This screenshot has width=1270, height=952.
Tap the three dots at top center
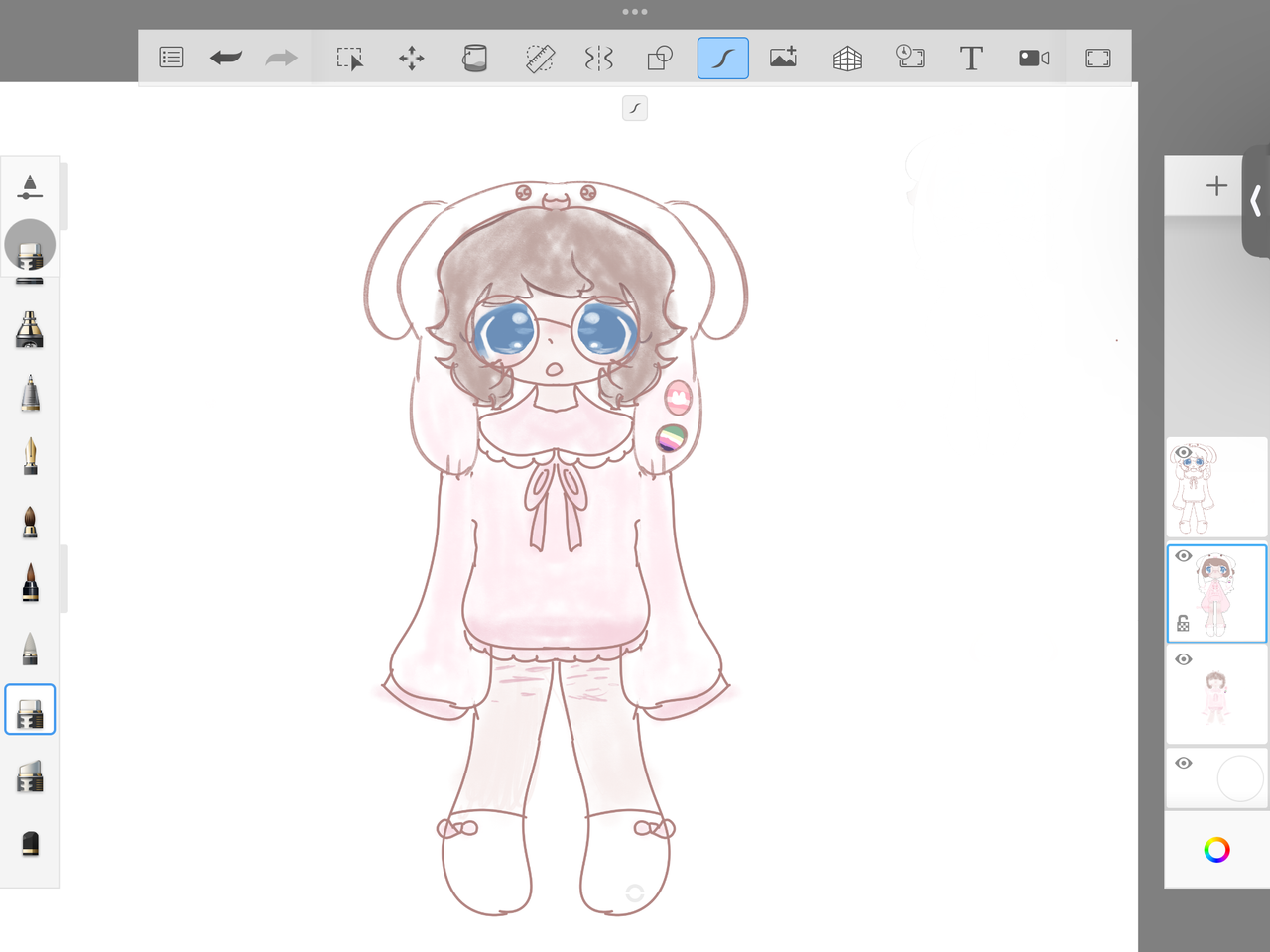click(x=635, y=12)
